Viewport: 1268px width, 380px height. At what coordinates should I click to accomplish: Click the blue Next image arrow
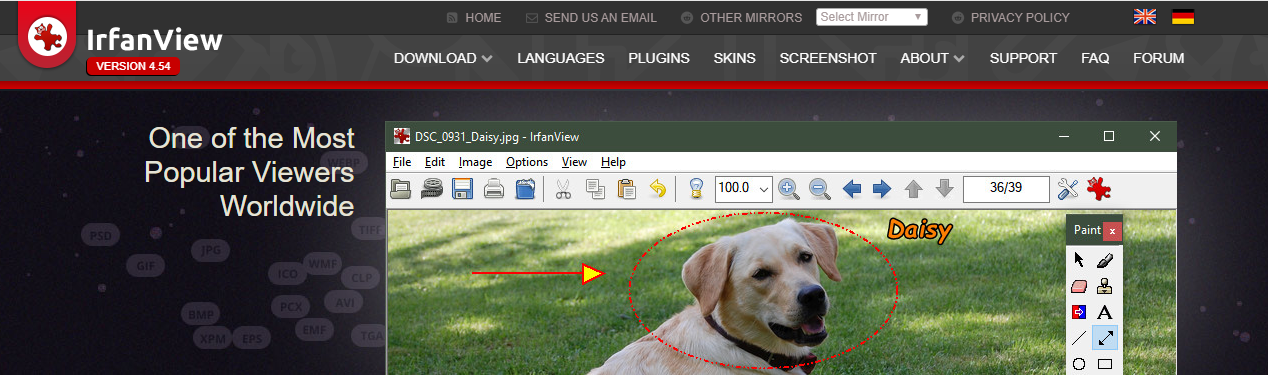point(882,189)
